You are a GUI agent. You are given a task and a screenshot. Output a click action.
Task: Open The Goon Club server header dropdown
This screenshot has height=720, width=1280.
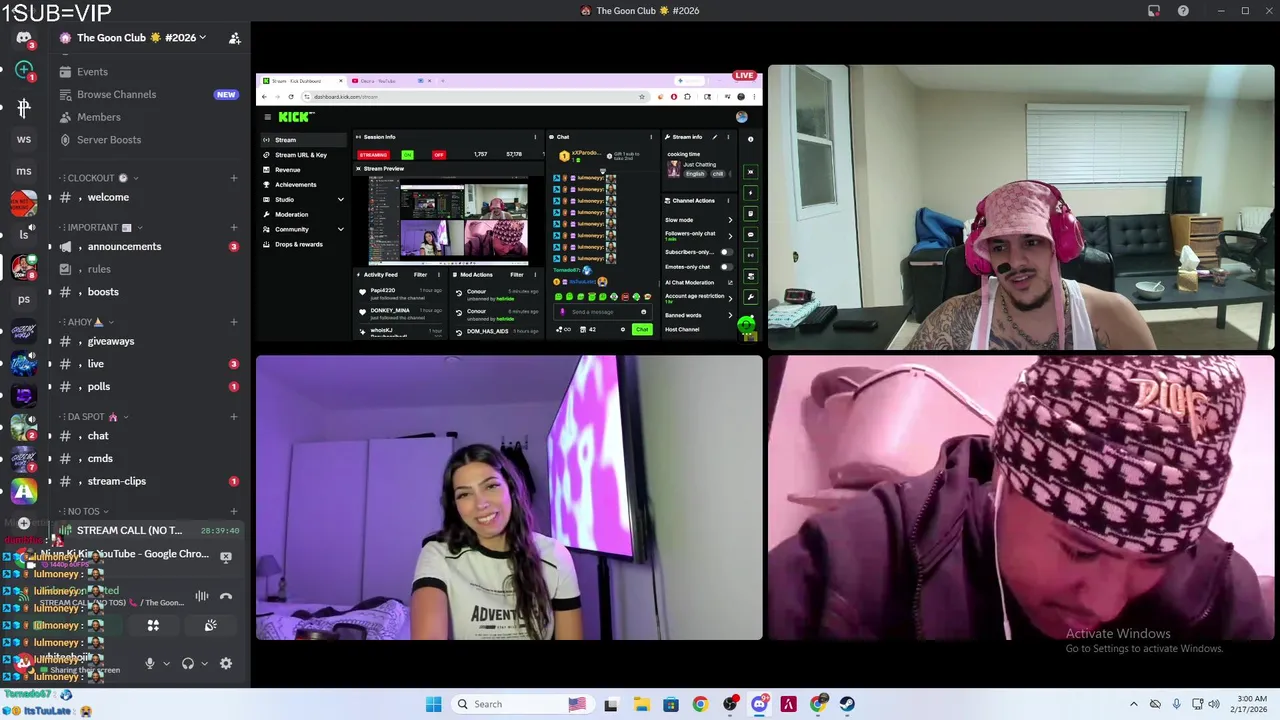pyautogui.click(x=140, y=38)
